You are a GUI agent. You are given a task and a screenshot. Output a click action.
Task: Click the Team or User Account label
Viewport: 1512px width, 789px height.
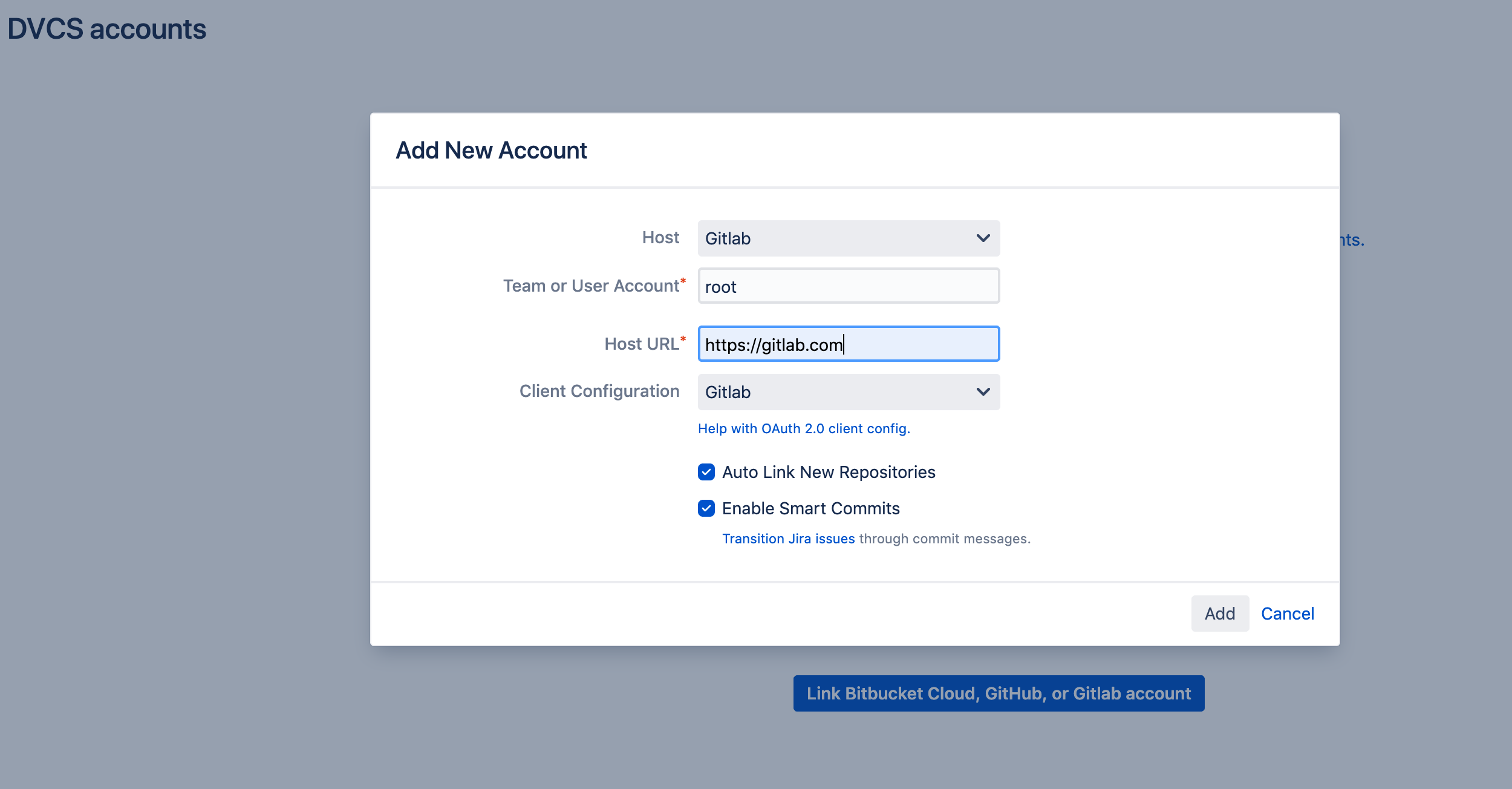tap(591, 286)
